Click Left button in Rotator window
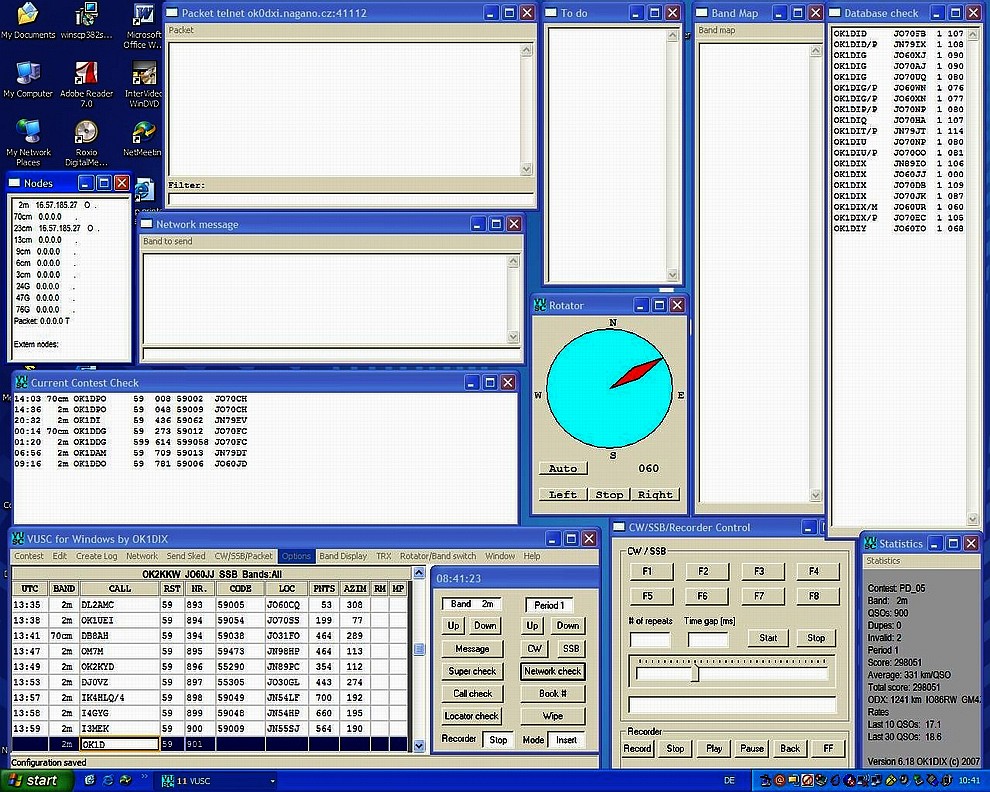The image size is (990, 792). 563,495
